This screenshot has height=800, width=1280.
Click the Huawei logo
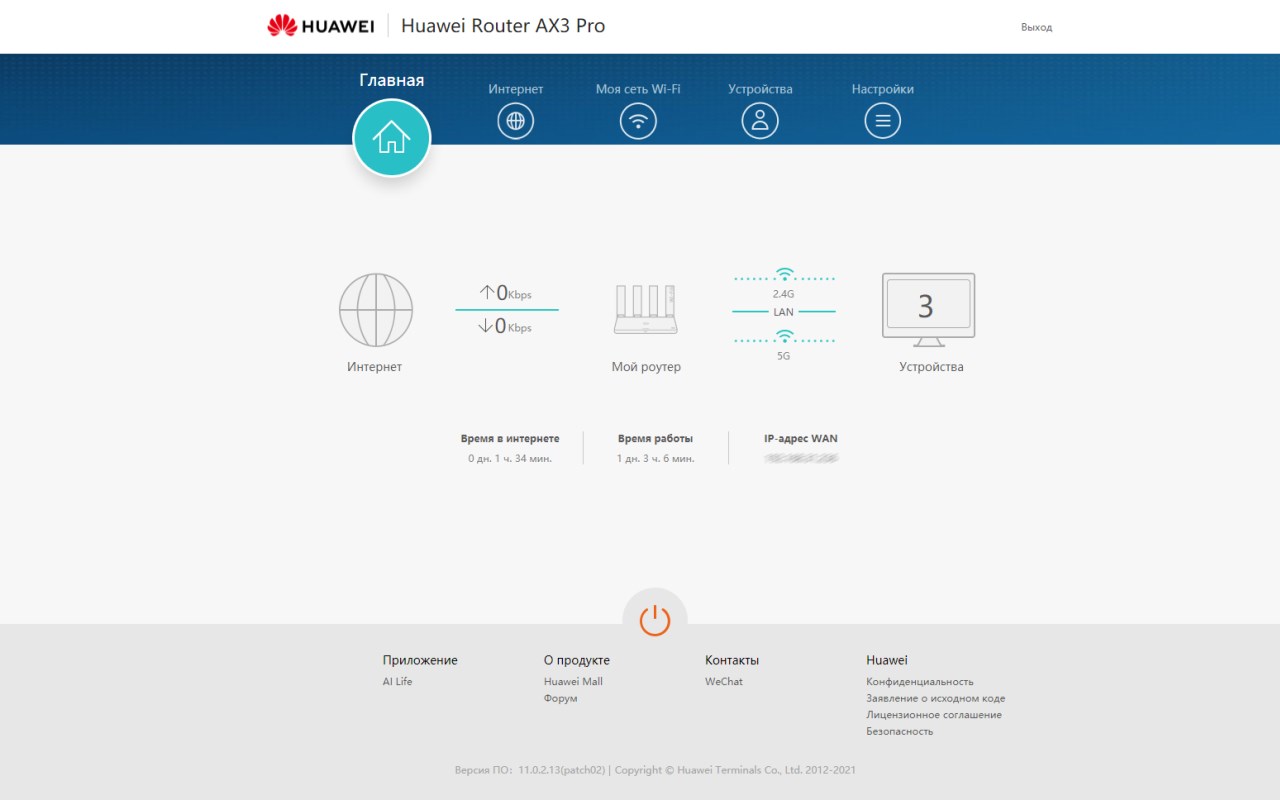tap(320, 26)
